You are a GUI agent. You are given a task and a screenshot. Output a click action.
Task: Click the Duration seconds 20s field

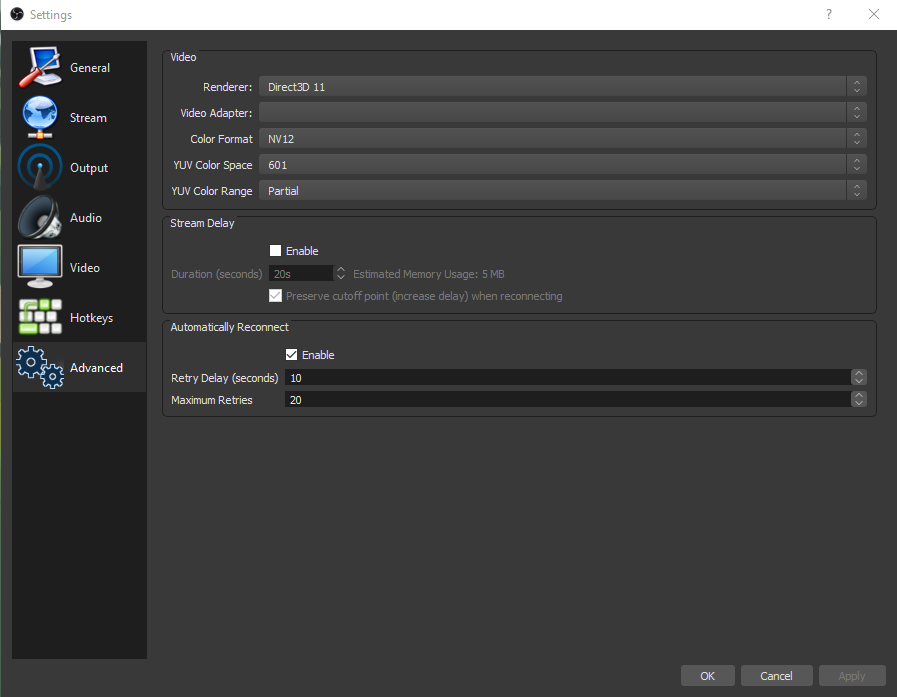pyautogui.click(x=301, y=274)
